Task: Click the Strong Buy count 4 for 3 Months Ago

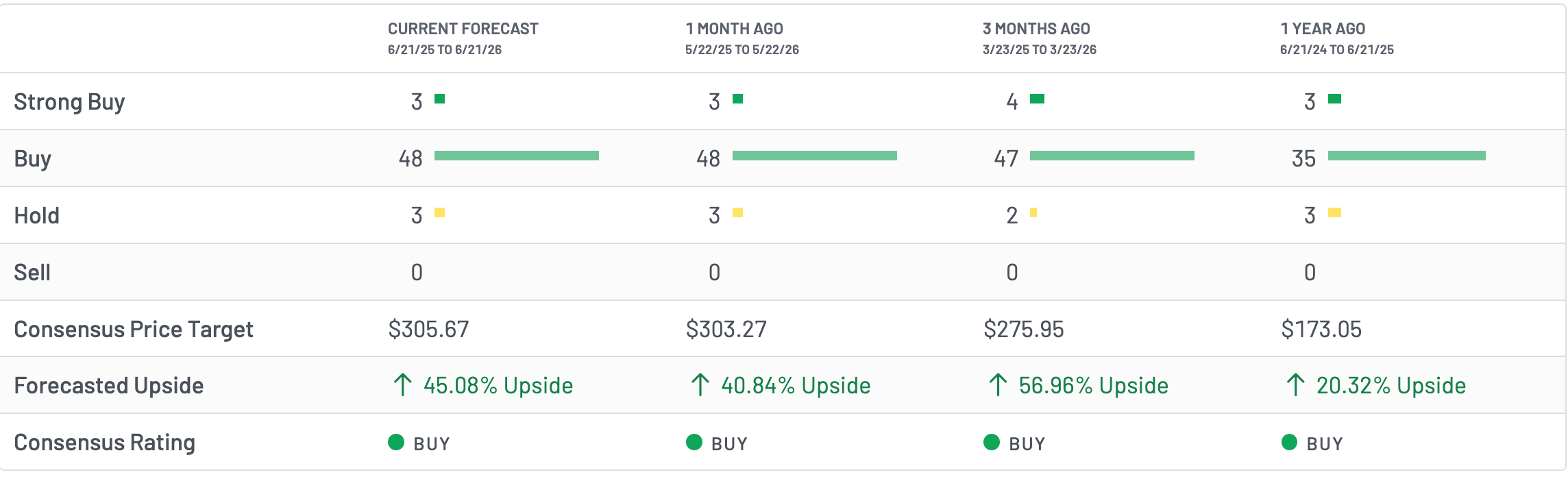Action: click(1012, 102)
